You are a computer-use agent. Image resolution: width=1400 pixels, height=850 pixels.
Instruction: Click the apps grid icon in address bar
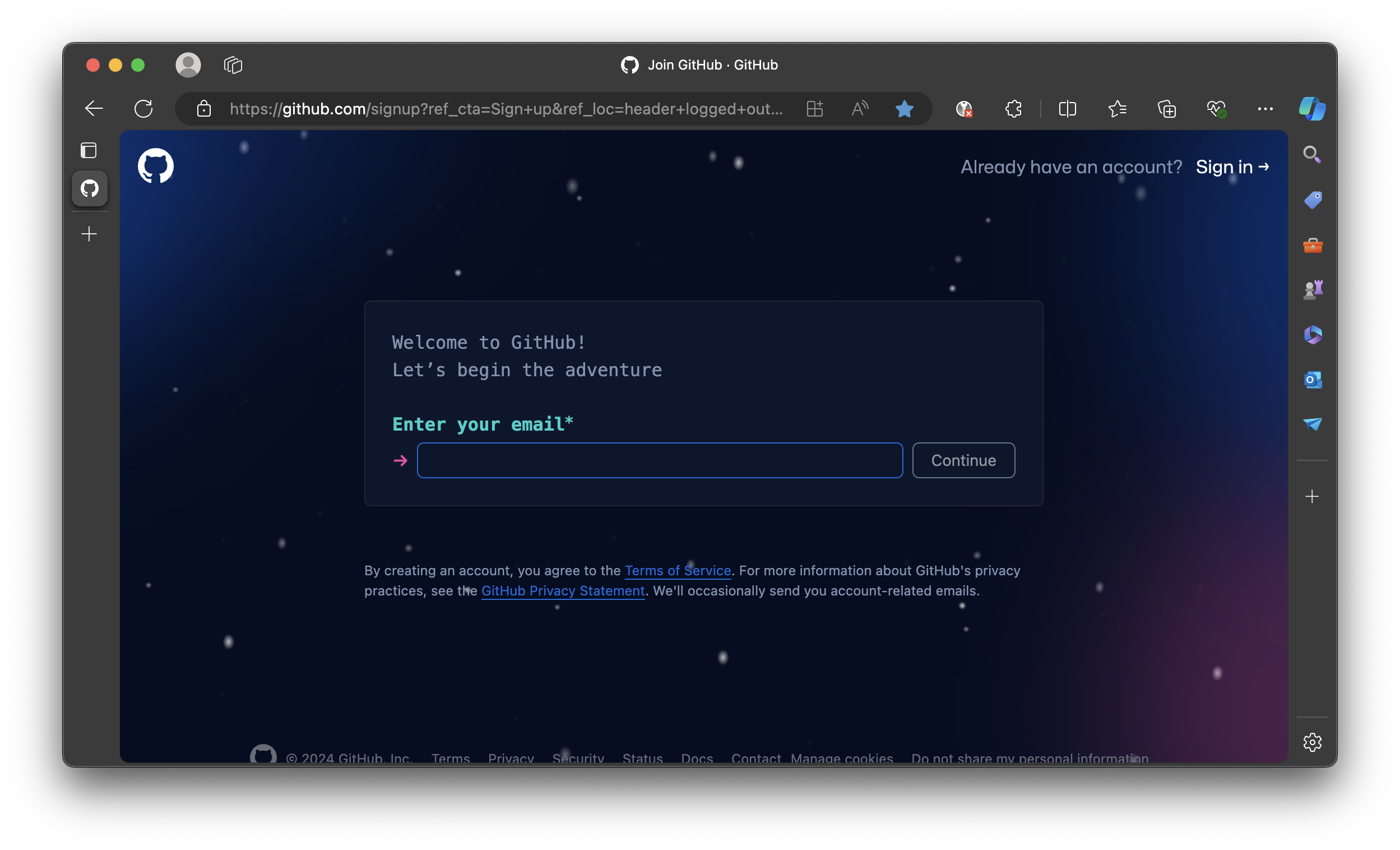(x=814, y=109)
